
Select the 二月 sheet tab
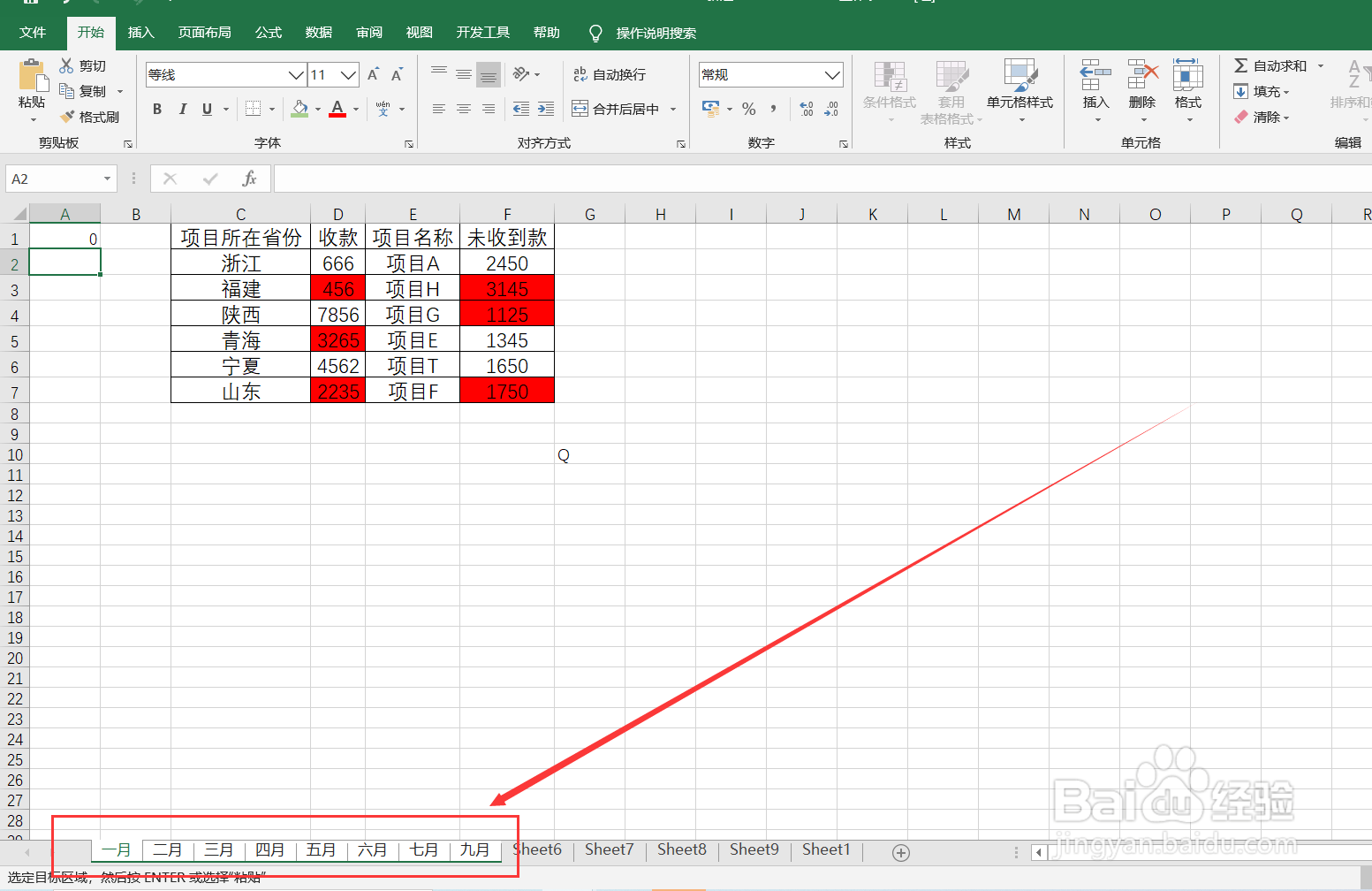tap(167, 850)
